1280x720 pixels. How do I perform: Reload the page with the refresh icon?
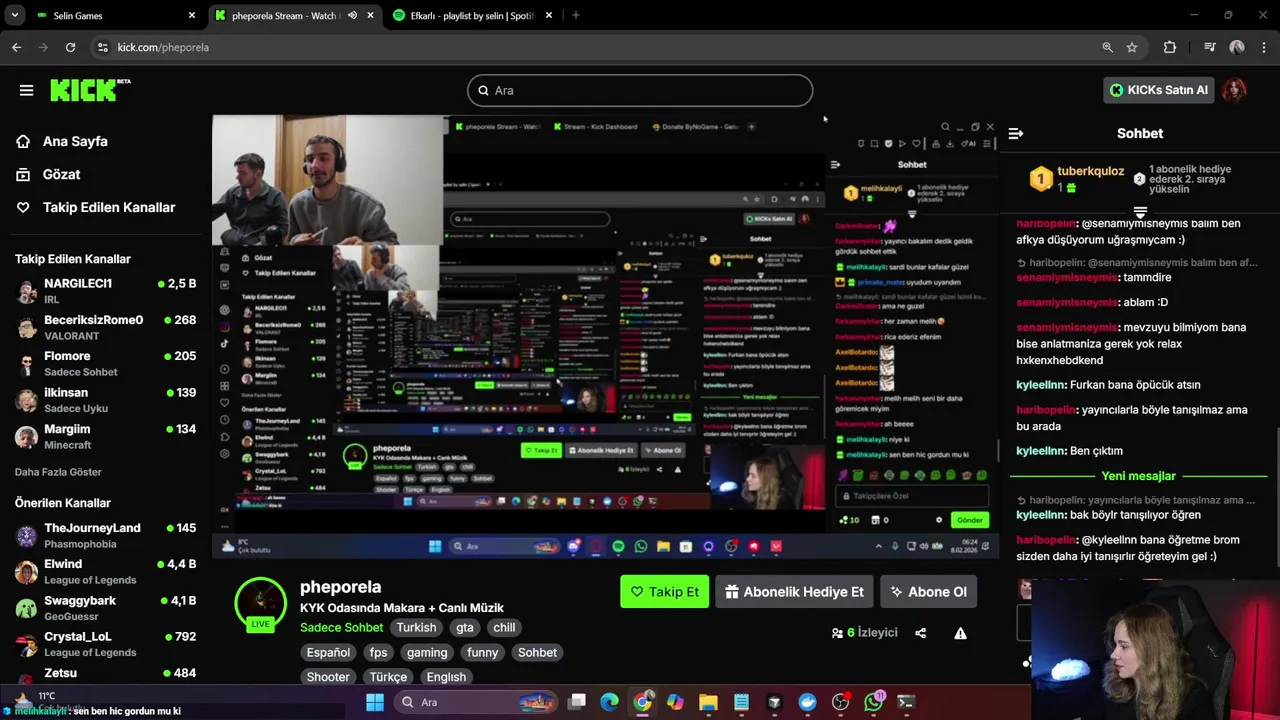click(x=70, y=47)
